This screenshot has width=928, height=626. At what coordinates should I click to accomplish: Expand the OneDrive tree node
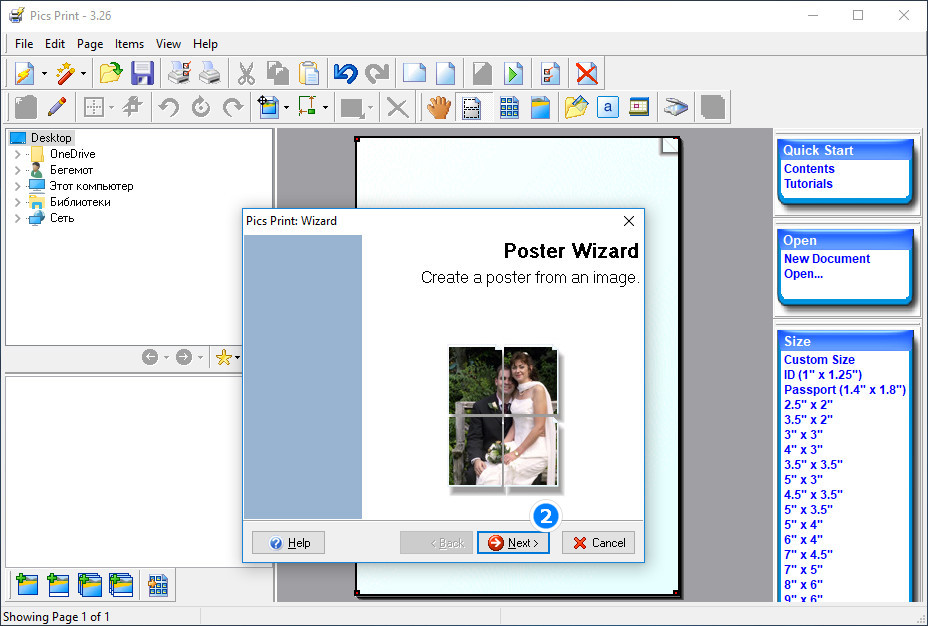click(x=17, y=154)
